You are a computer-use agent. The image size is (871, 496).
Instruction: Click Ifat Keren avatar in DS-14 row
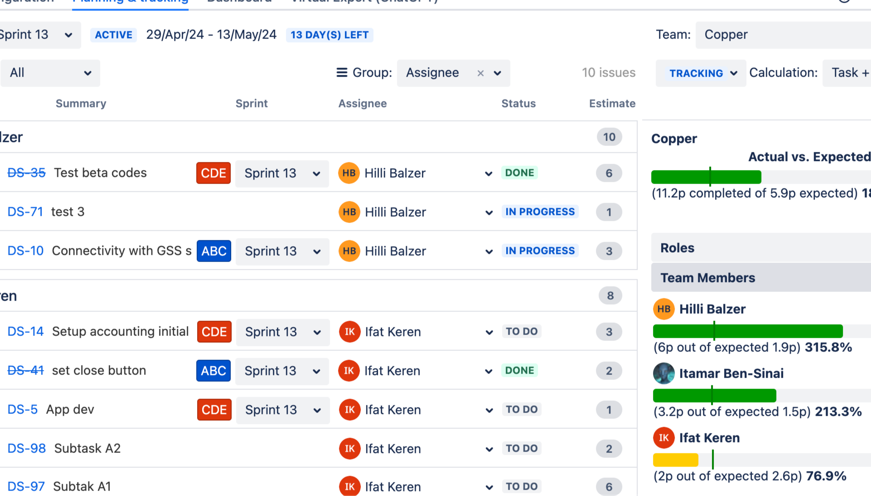(x=349, y=332)
